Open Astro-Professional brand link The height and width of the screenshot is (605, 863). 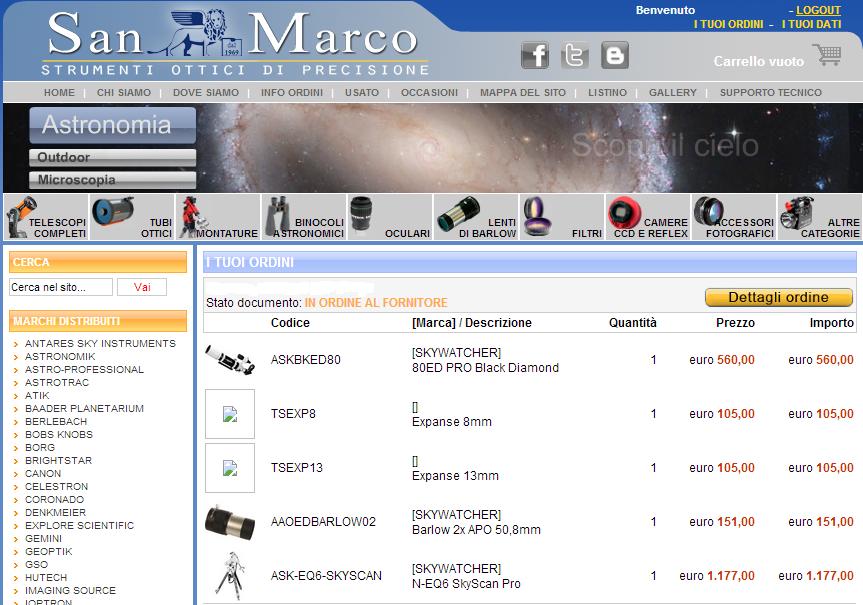(x=84, y=369)
